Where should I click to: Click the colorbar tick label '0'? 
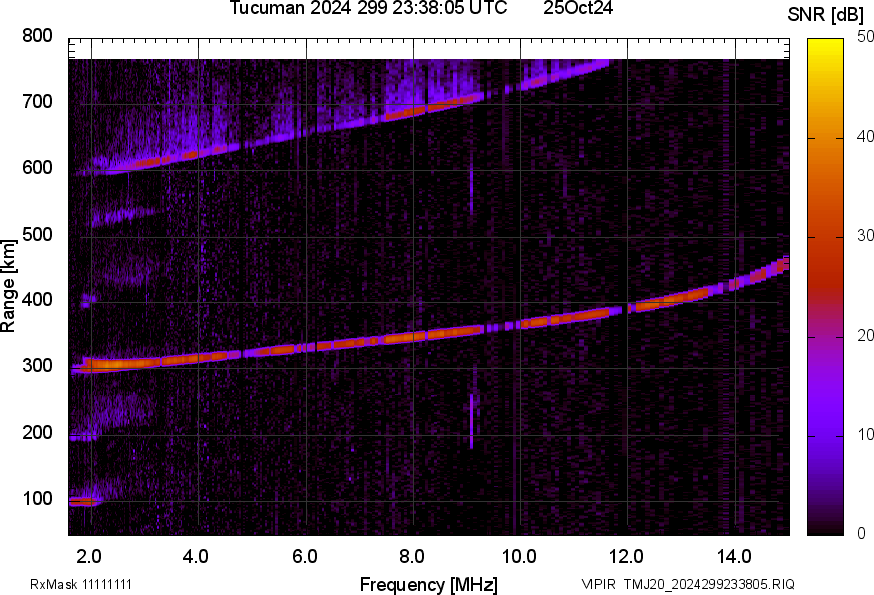861,534
